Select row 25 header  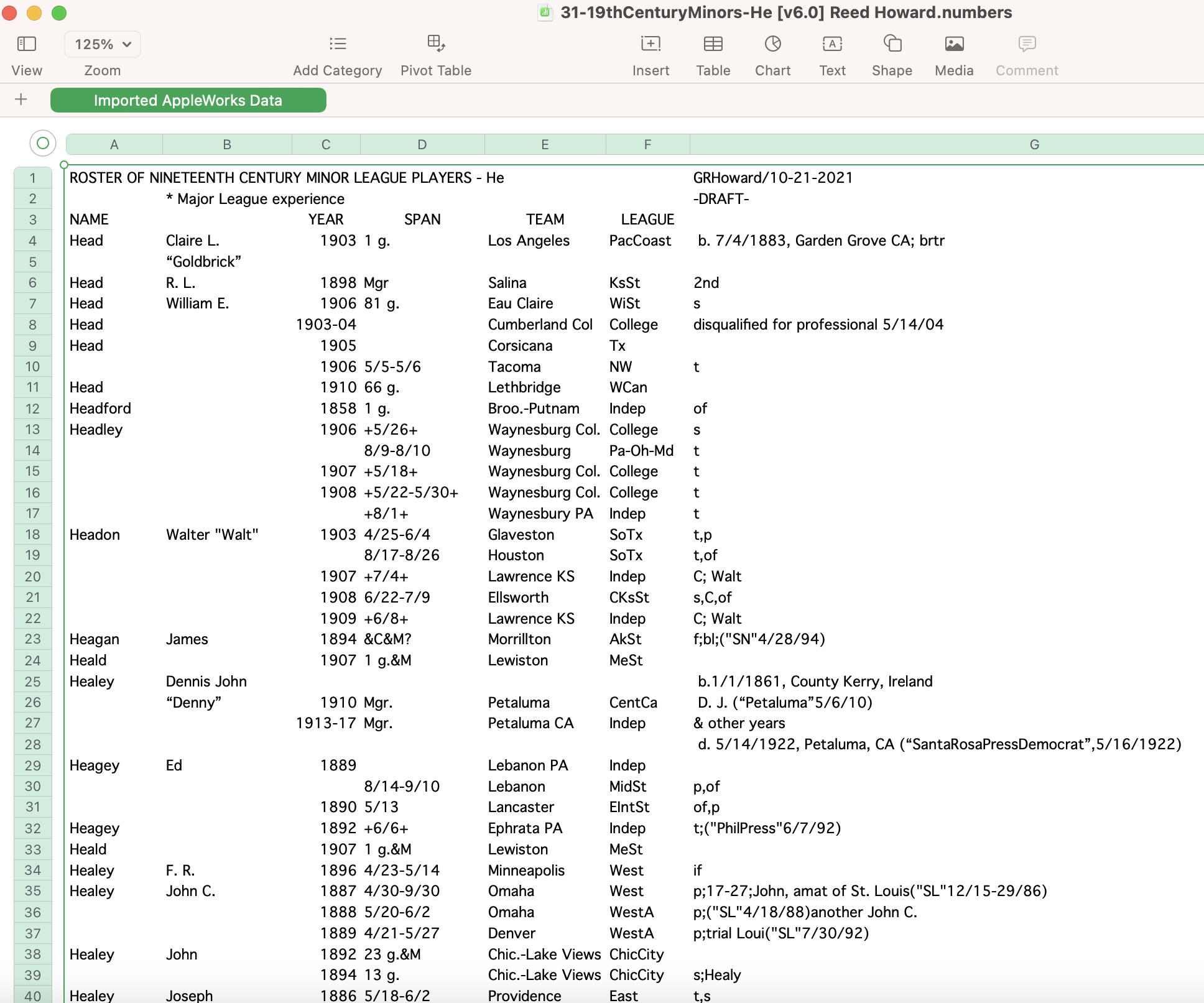[32, 682]
